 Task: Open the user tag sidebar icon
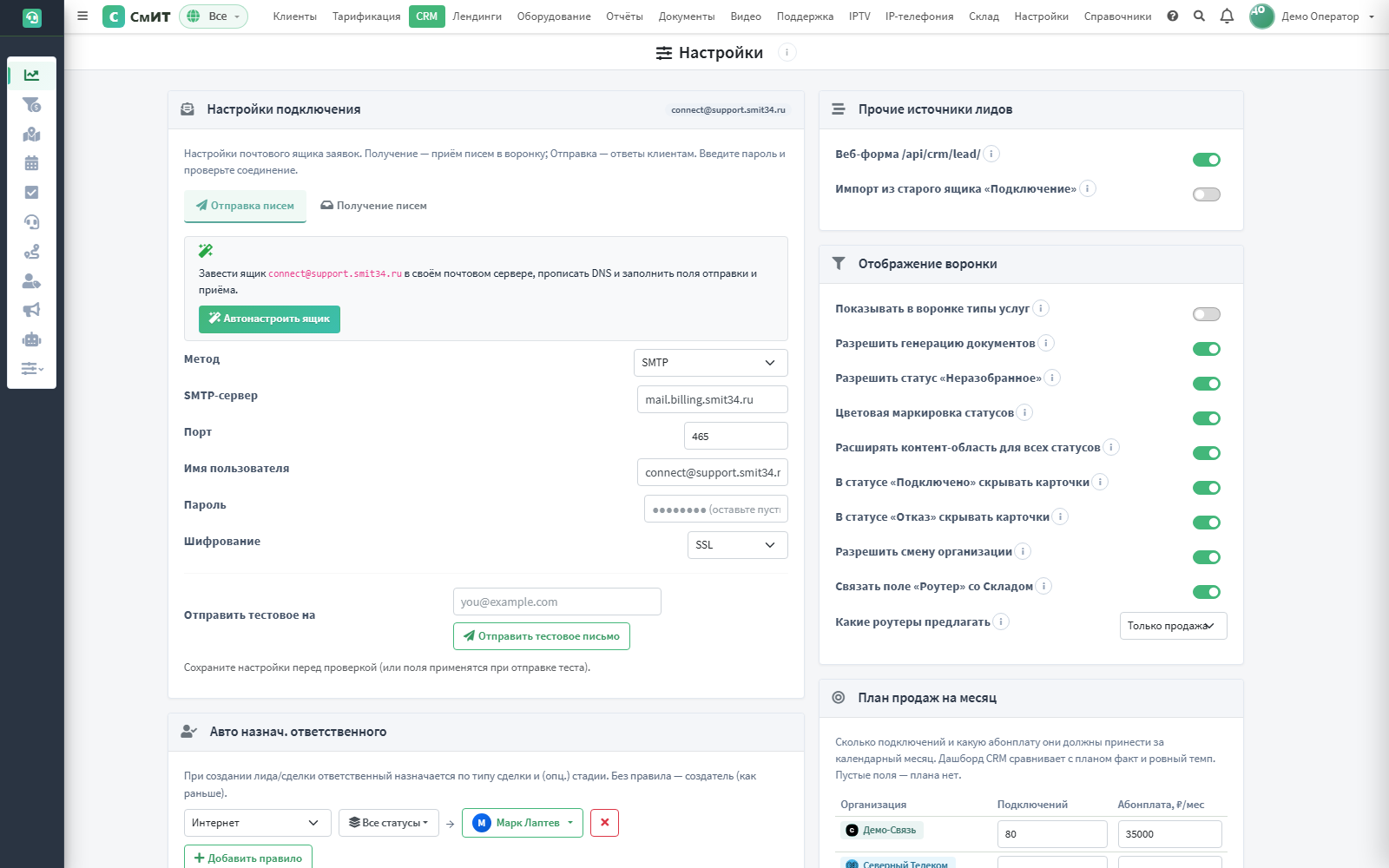tap(31, 281)
